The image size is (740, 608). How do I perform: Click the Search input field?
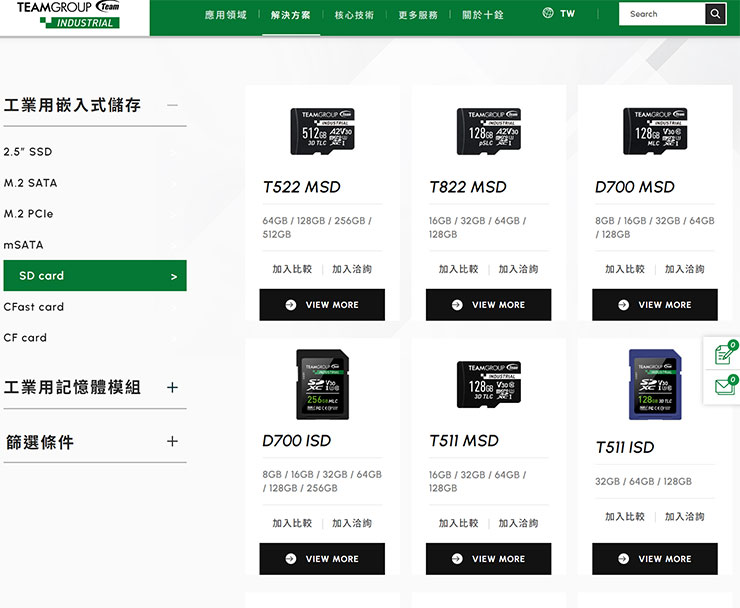click(662, 14)
